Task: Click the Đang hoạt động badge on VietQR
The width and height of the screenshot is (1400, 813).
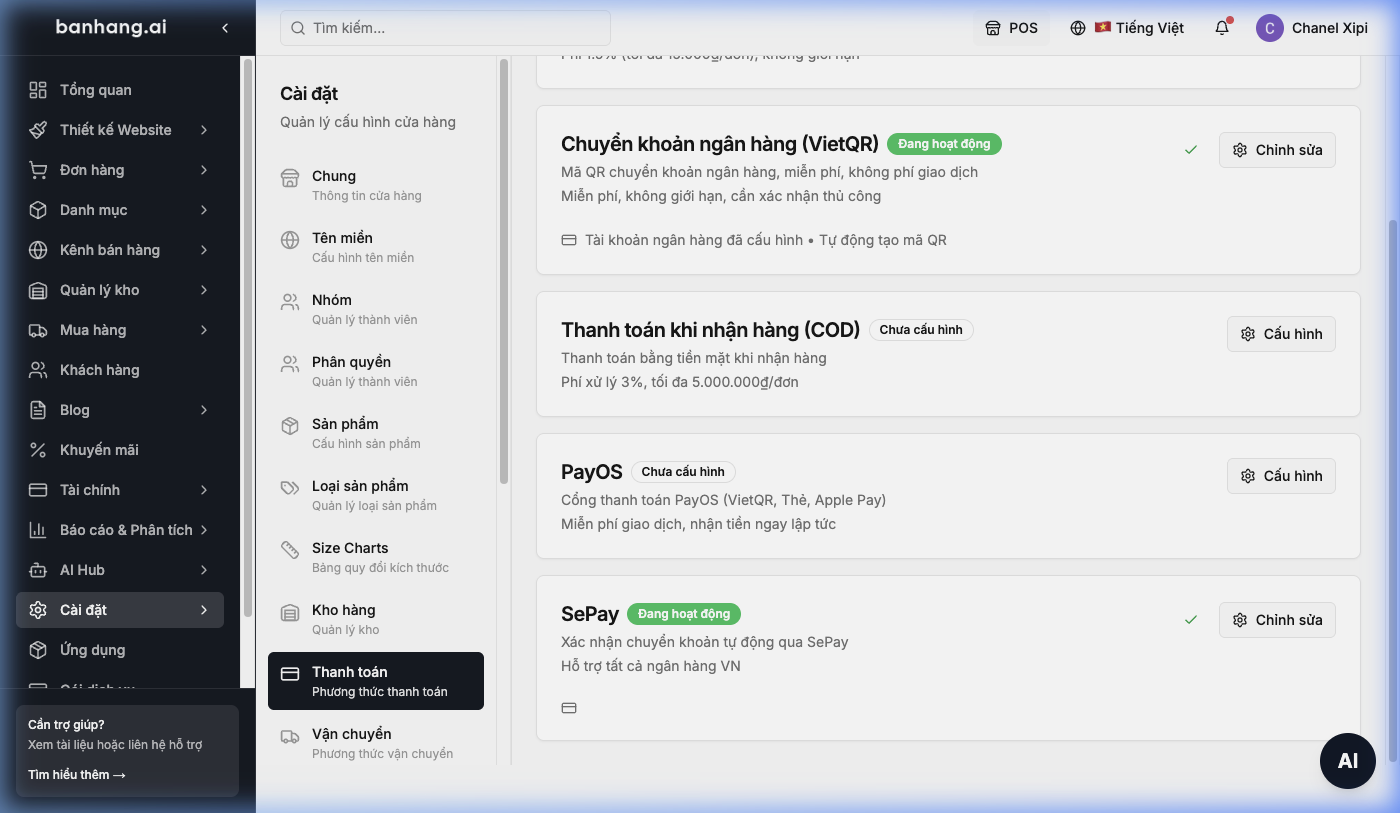Action: pyautogui.click(x=944, y=144)
